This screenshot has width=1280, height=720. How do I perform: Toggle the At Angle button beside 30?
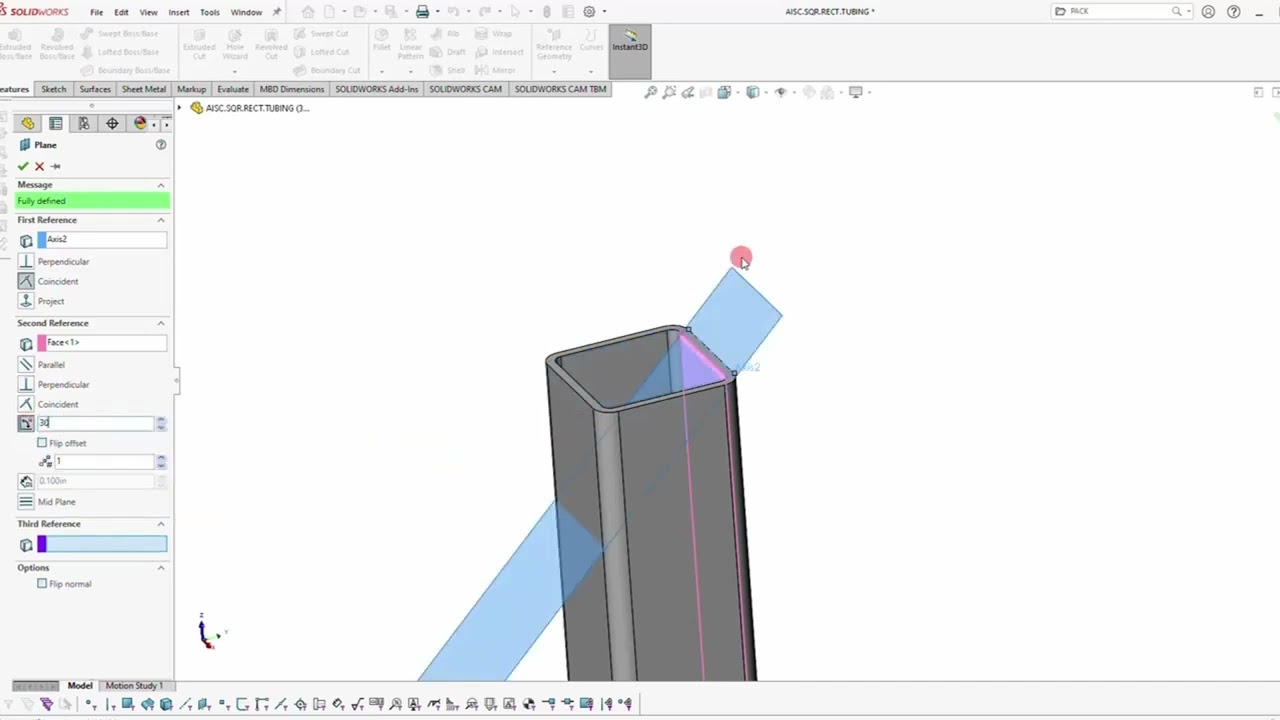26,423
